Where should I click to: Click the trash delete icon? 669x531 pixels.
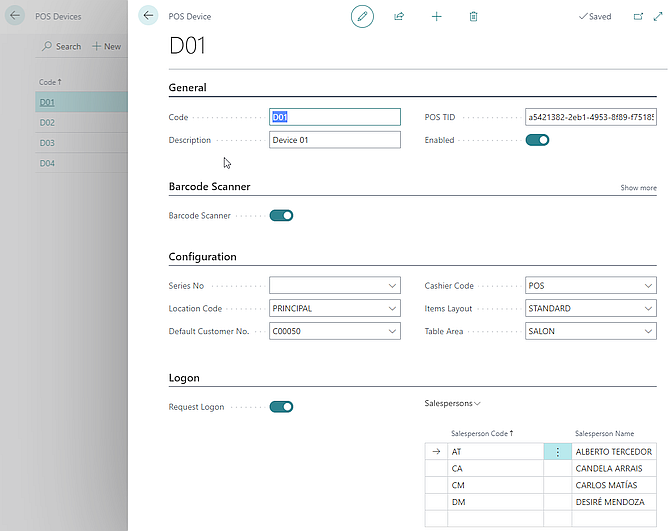(473, 16)
